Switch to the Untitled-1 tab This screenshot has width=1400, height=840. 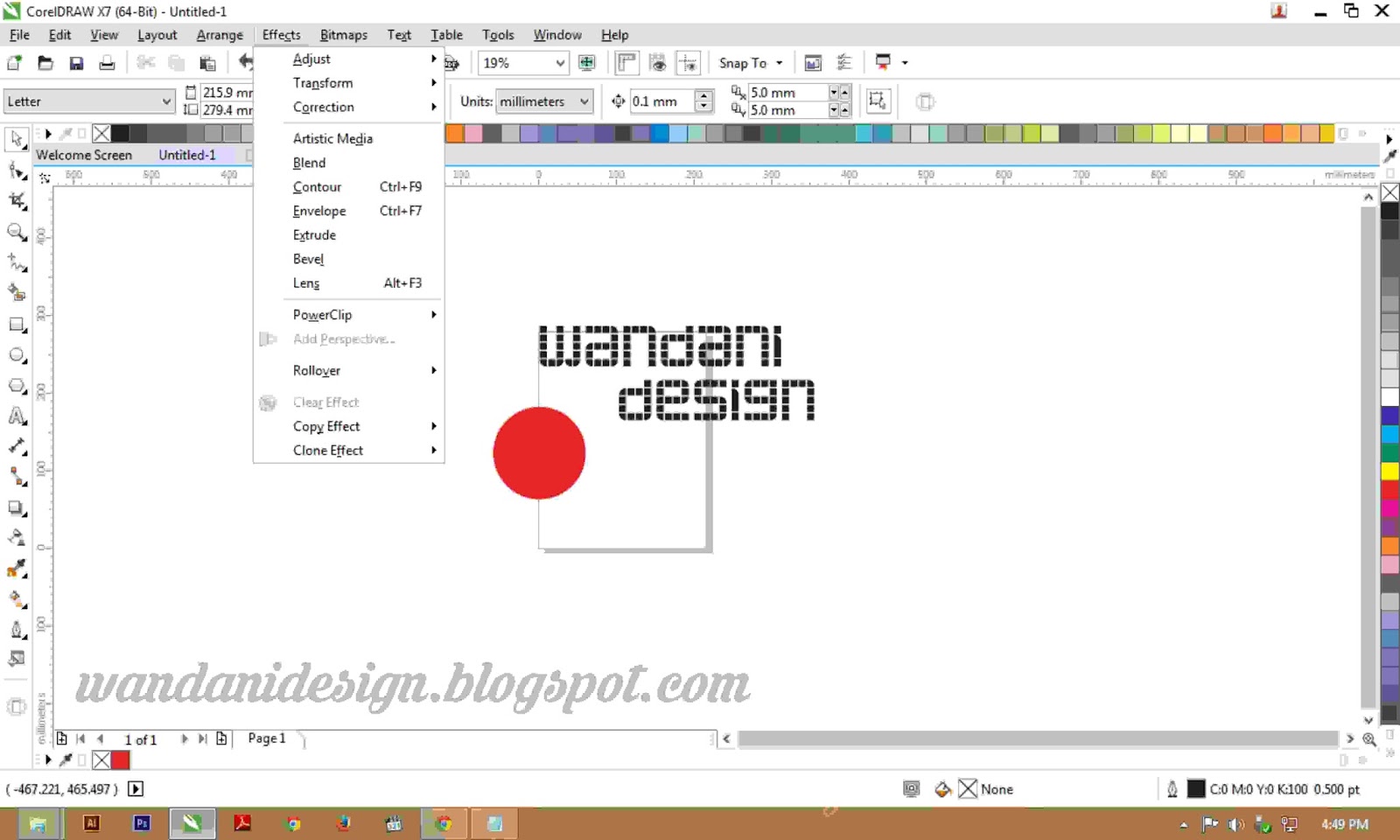coord(187,155)
